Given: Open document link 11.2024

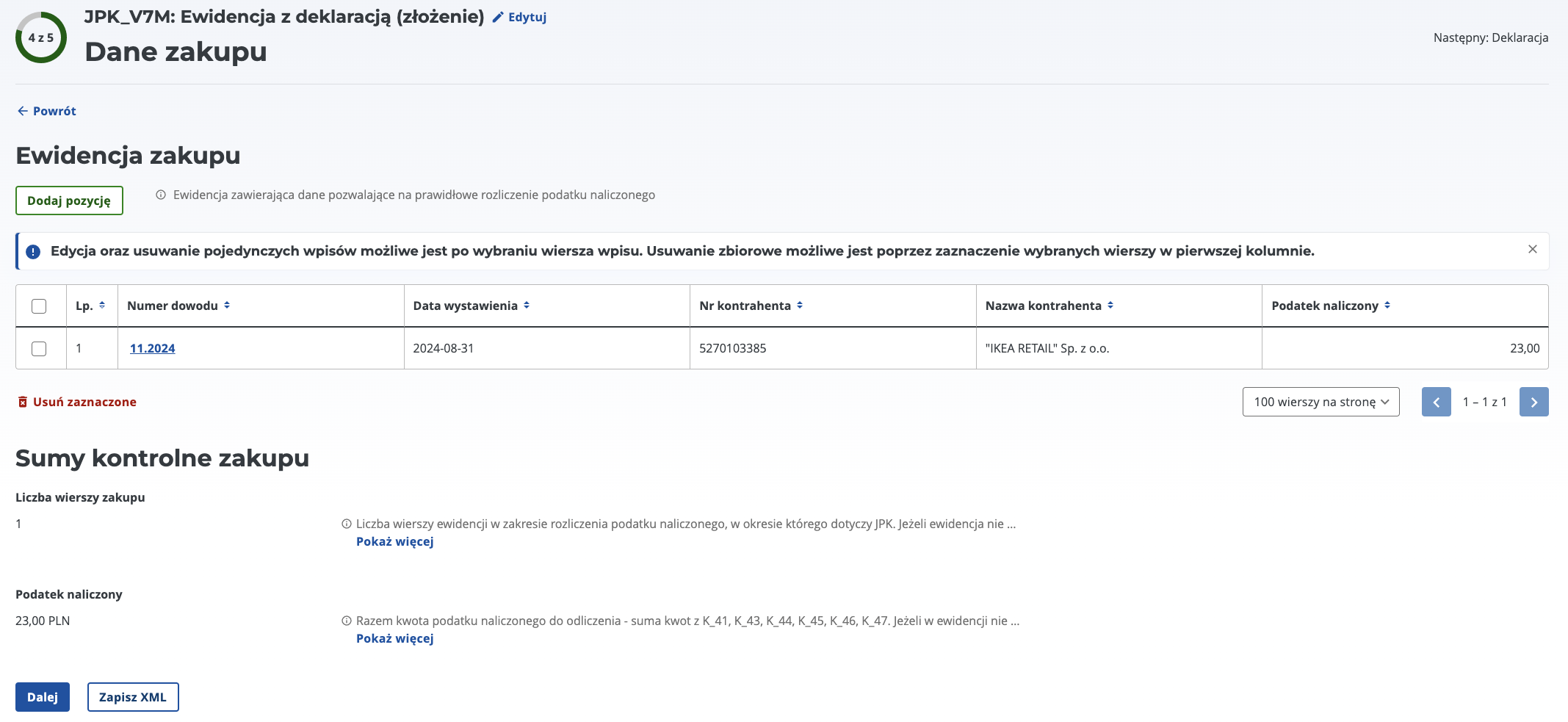Looking at the screenshot, I should click(152, 348).
